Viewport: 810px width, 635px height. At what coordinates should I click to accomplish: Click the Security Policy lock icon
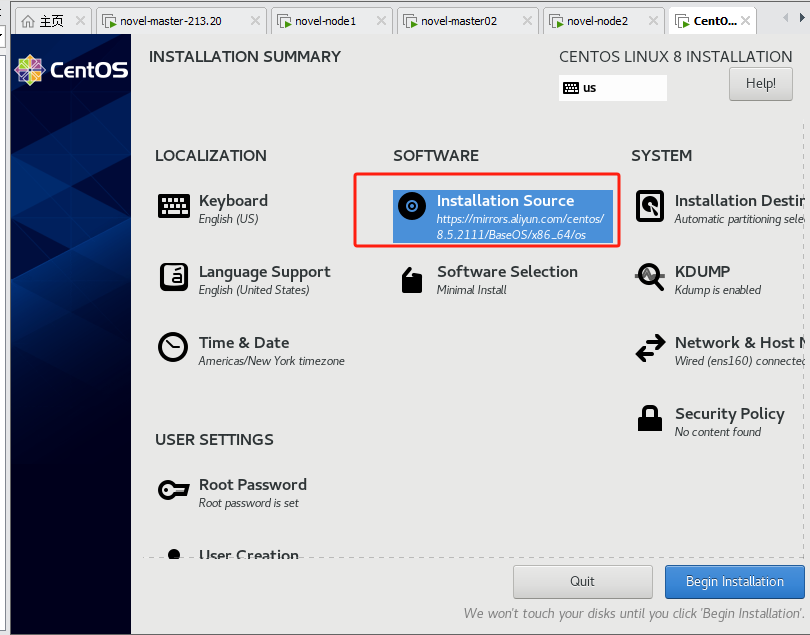pos(650,418)
